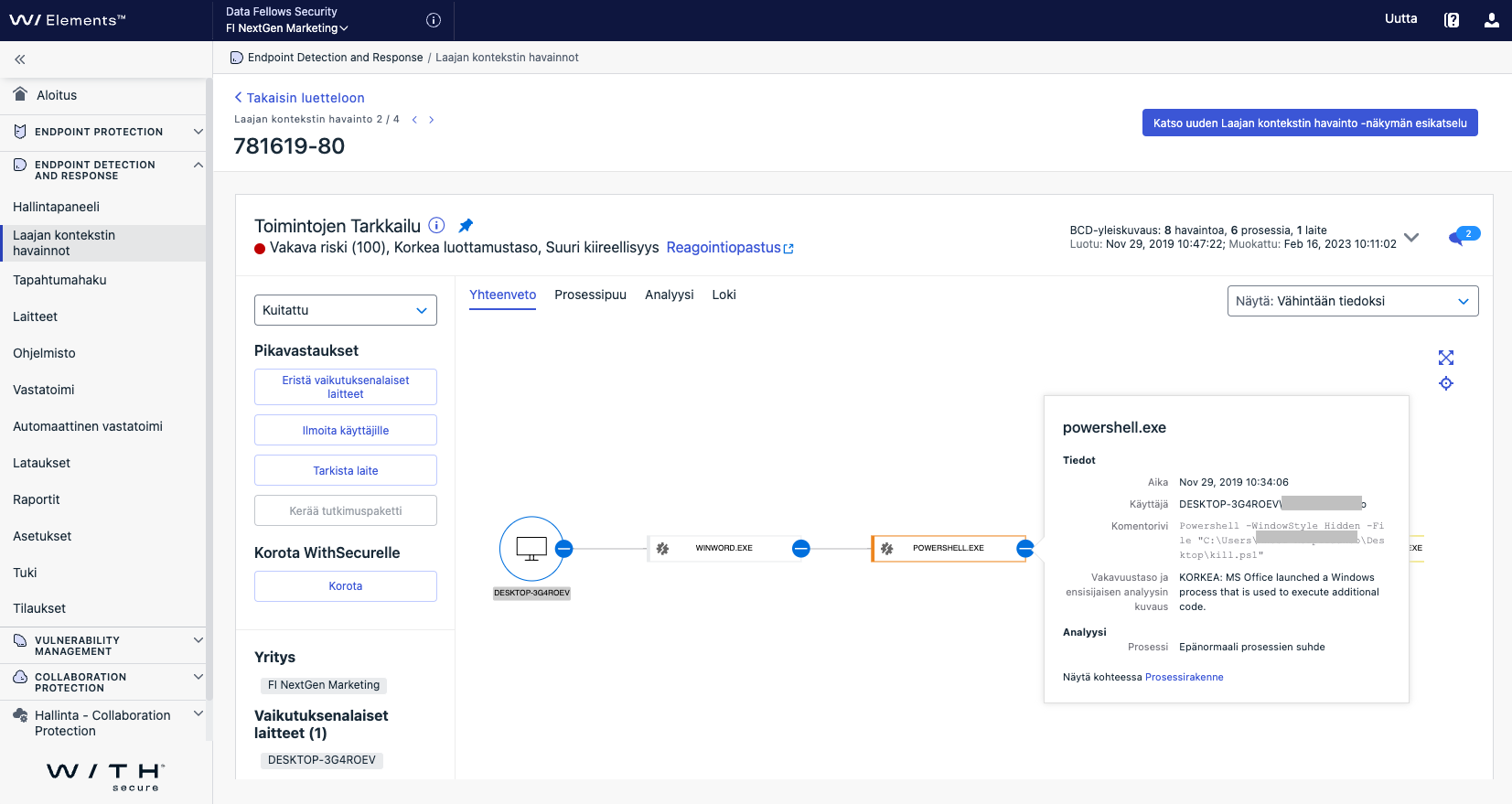The width and height of the screenshot is (1512, 804).
Task: Switch to the Prosessipuu tab
Action: 590,295
